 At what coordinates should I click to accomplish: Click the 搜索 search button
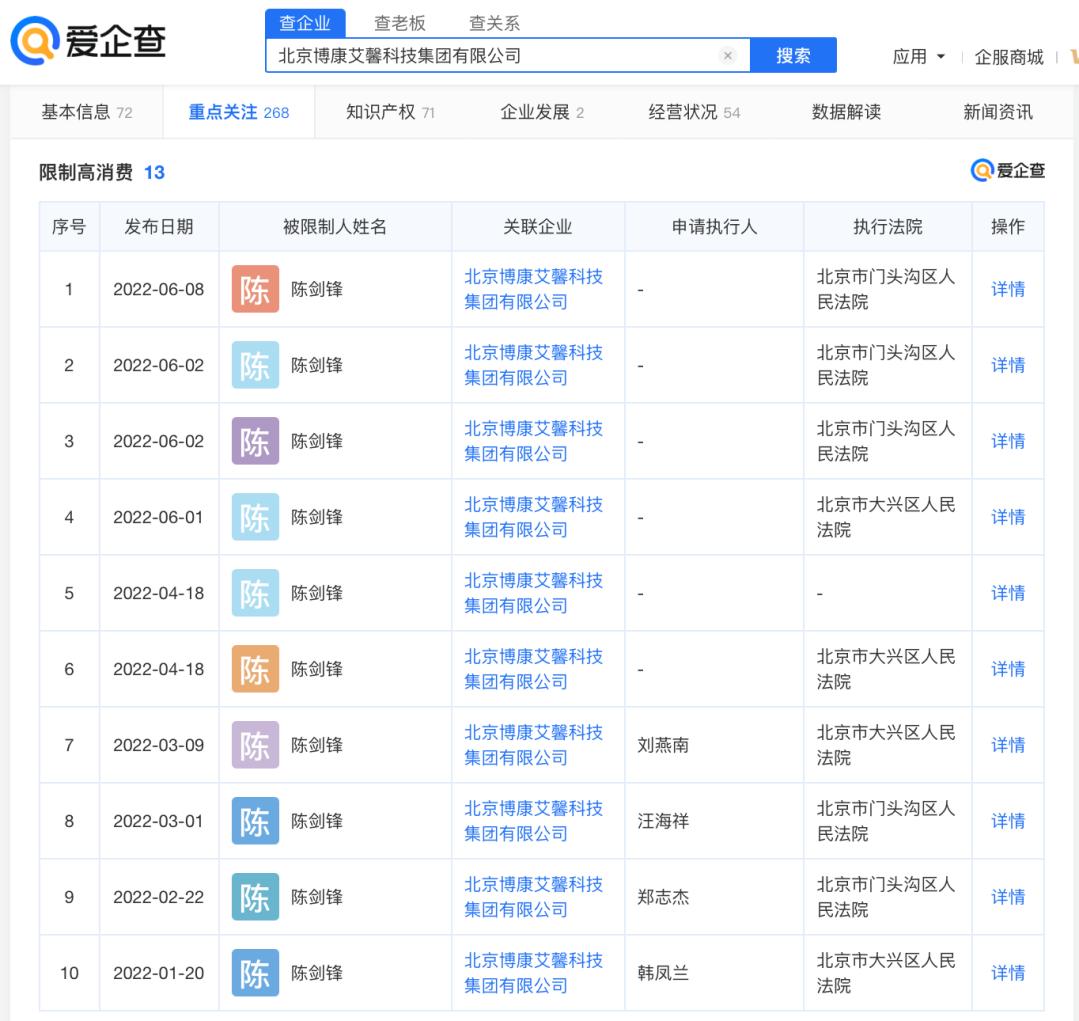pyautogui.click(x=794, y=56)
